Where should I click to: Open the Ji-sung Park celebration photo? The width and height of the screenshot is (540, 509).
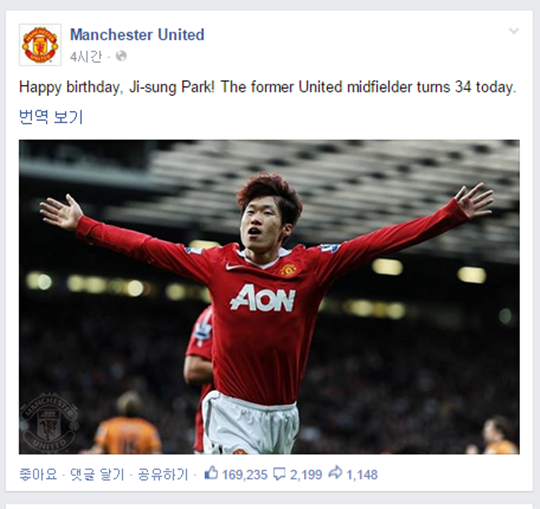(269, 297)
